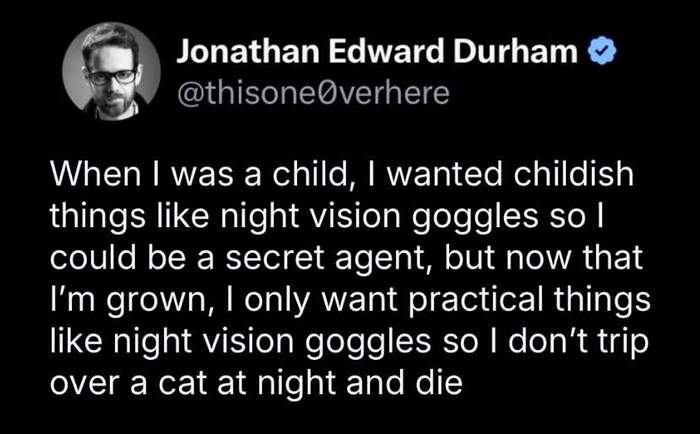This screenshot has height=434, width=700.
Task: Click the word "wanted" in the first line
Action: 444,175
